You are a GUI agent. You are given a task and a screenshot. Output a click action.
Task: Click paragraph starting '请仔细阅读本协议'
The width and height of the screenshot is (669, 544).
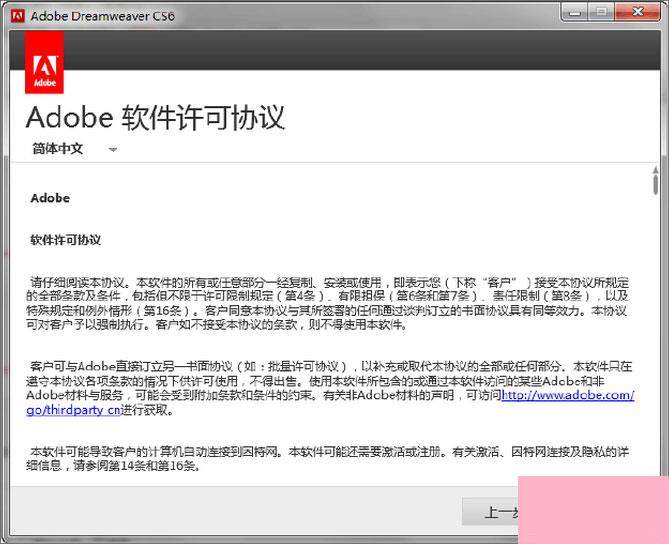327,303
